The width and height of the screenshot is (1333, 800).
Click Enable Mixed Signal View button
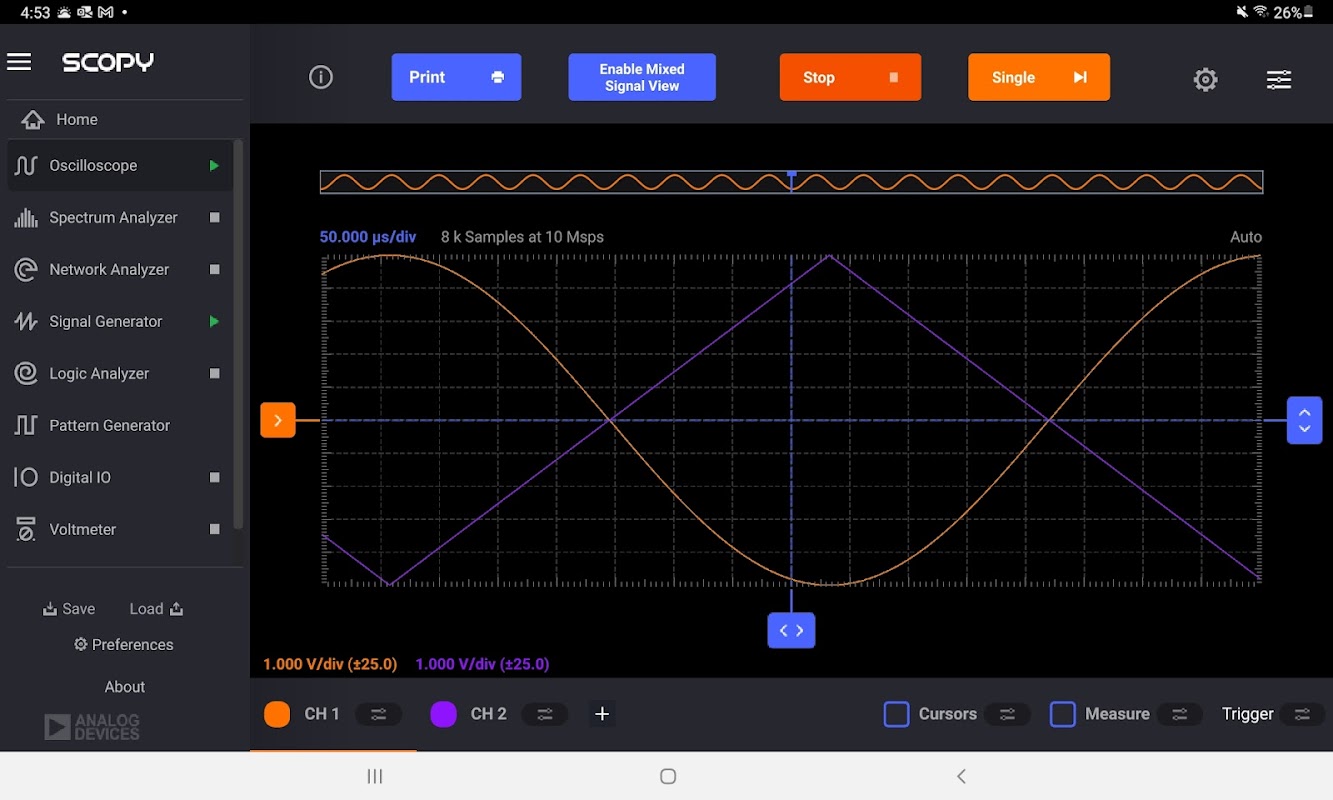click(x=642, y=77)
